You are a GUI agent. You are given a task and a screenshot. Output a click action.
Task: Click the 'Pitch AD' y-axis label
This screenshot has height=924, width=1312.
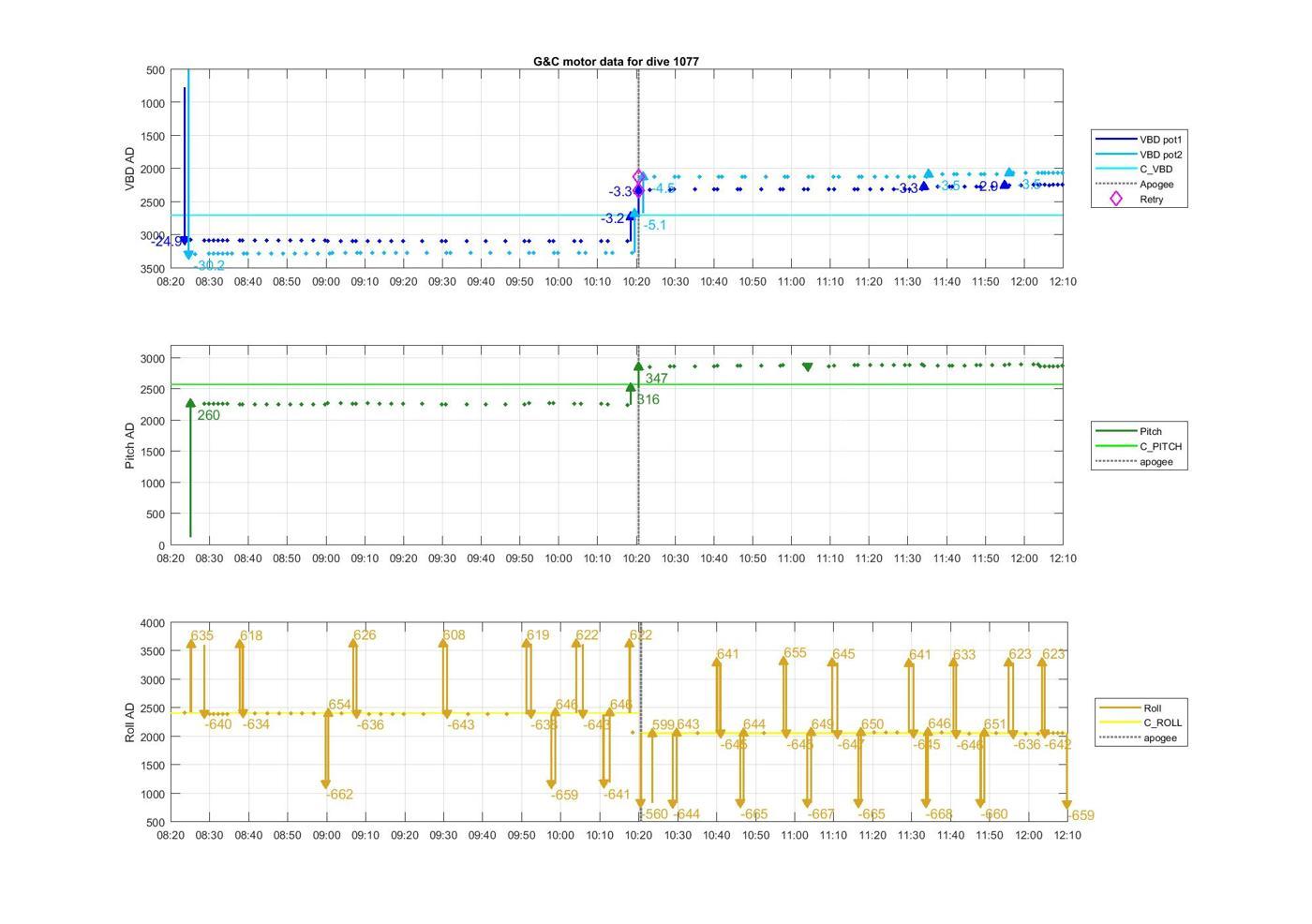click(130, 445)
